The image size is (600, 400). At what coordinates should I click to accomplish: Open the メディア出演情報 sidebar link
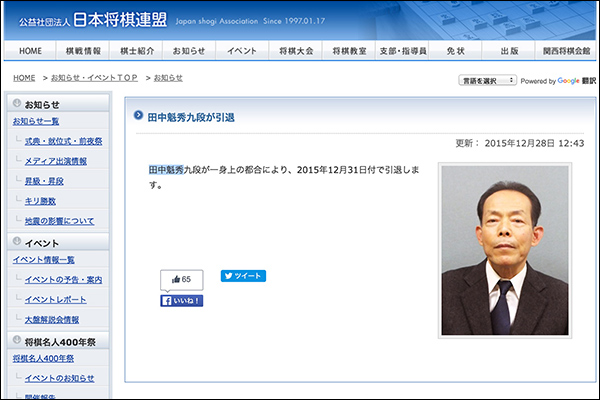coord(56,161)
